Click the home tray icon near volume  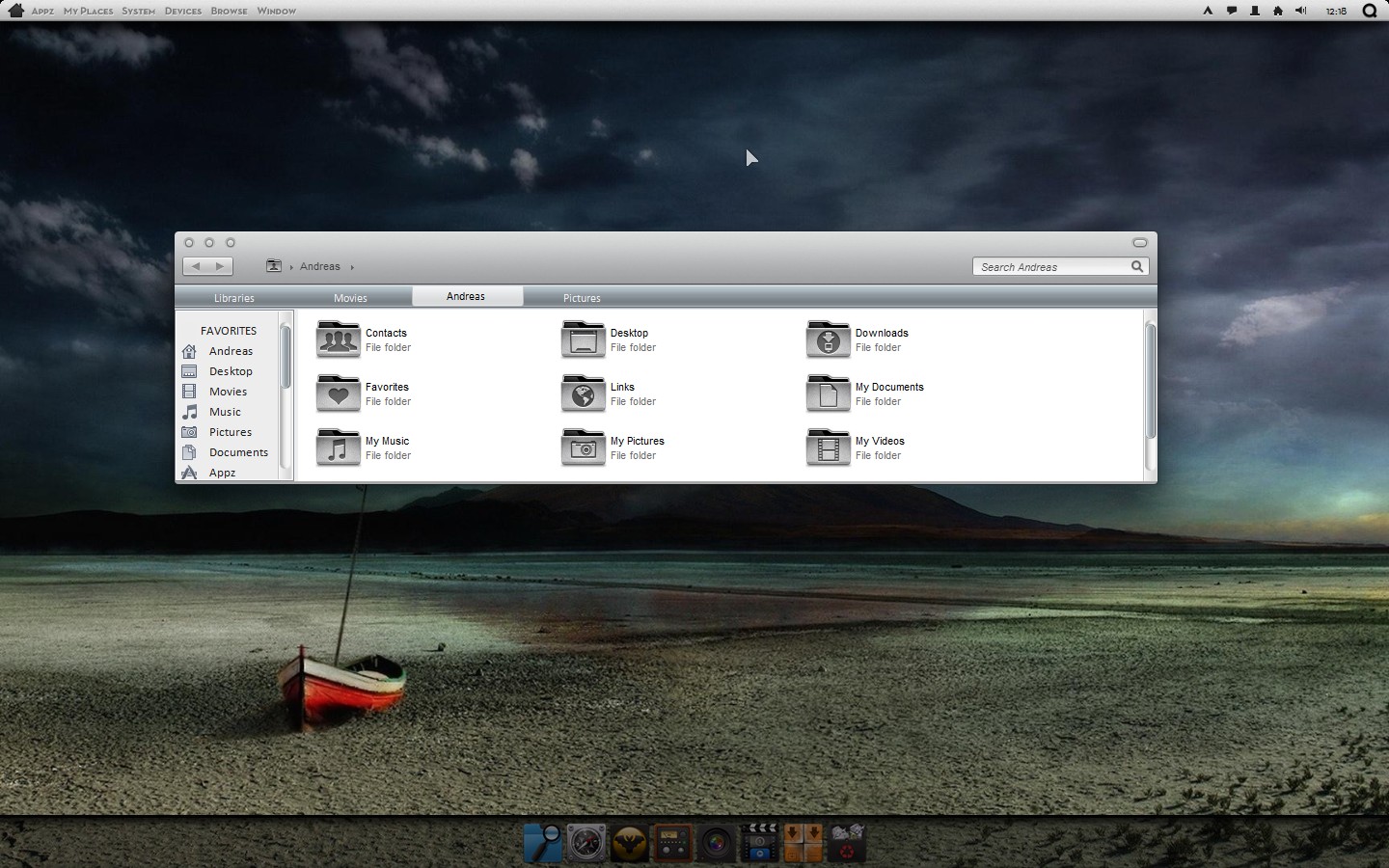click(1278, 11)
